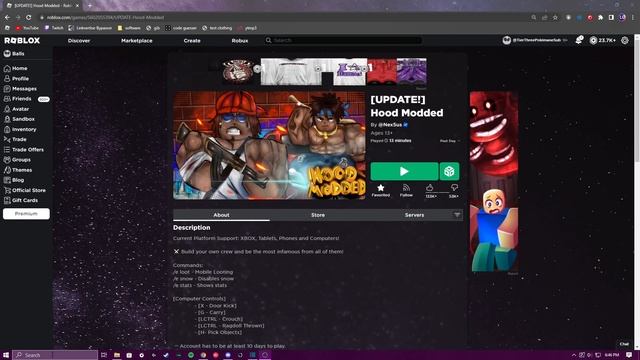Open Discover in the Roblox navbar
Image resolution: width=640 pixels, height=360 pixels.
(79, 41)
